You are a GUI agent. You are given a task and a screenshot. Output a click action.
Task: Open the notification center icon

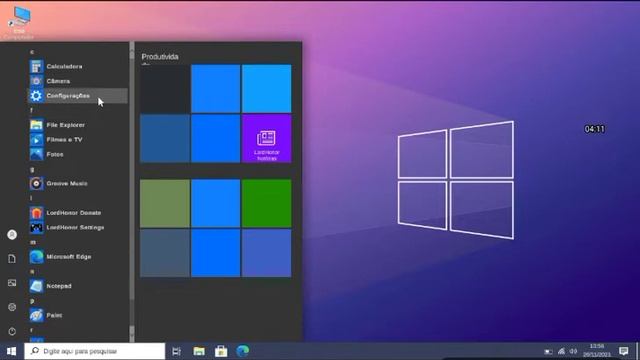click(624, 351)
